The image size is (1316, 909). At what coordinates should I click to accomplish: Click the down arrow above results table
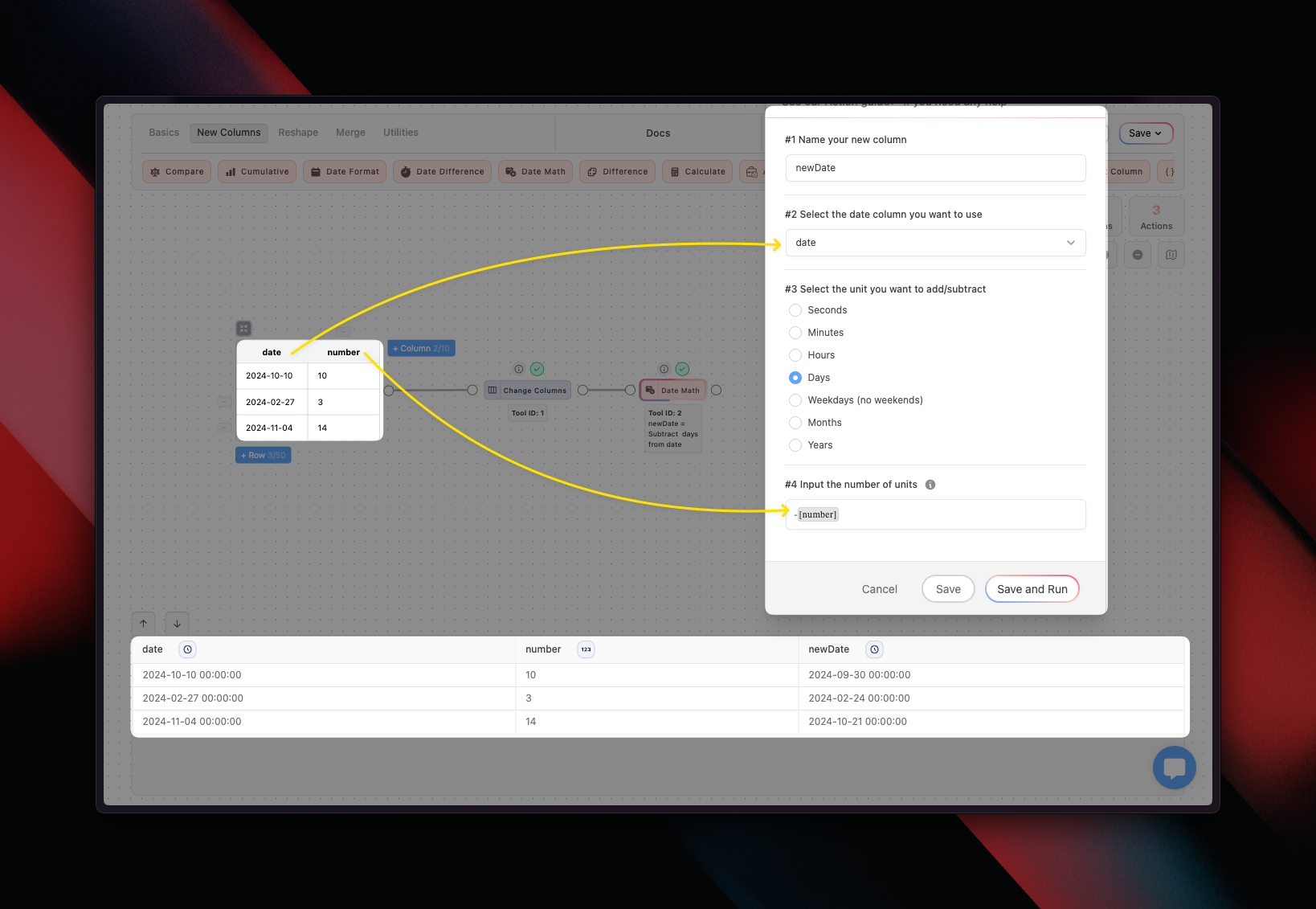tap(178, 623)
